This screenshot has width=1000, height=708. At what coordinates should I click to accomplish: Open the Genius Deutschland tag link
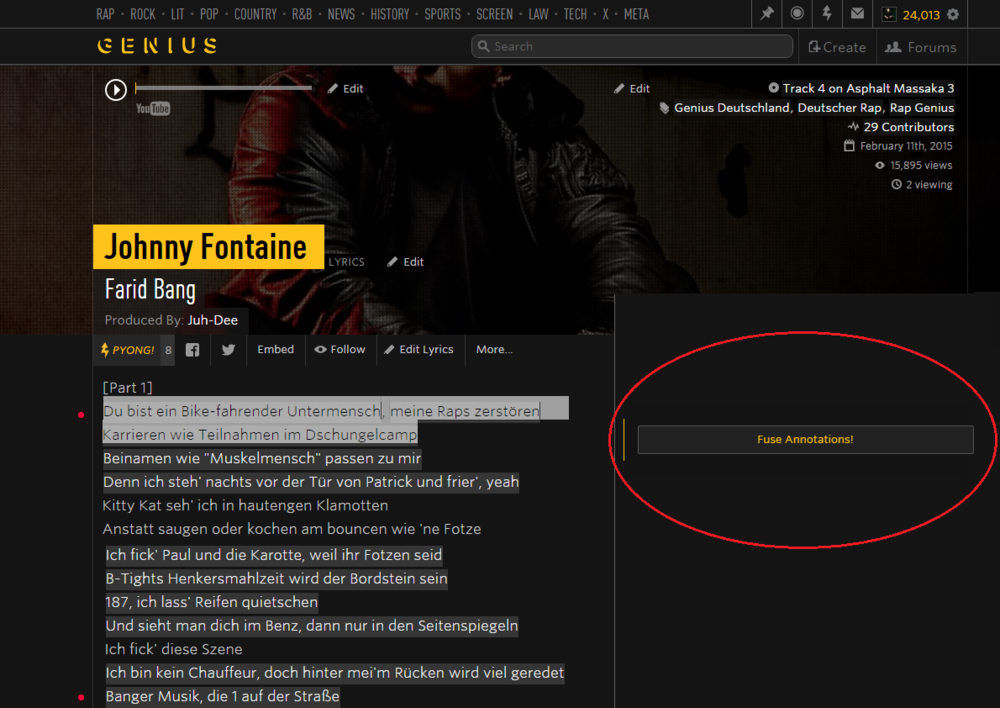tap(731, 107)
